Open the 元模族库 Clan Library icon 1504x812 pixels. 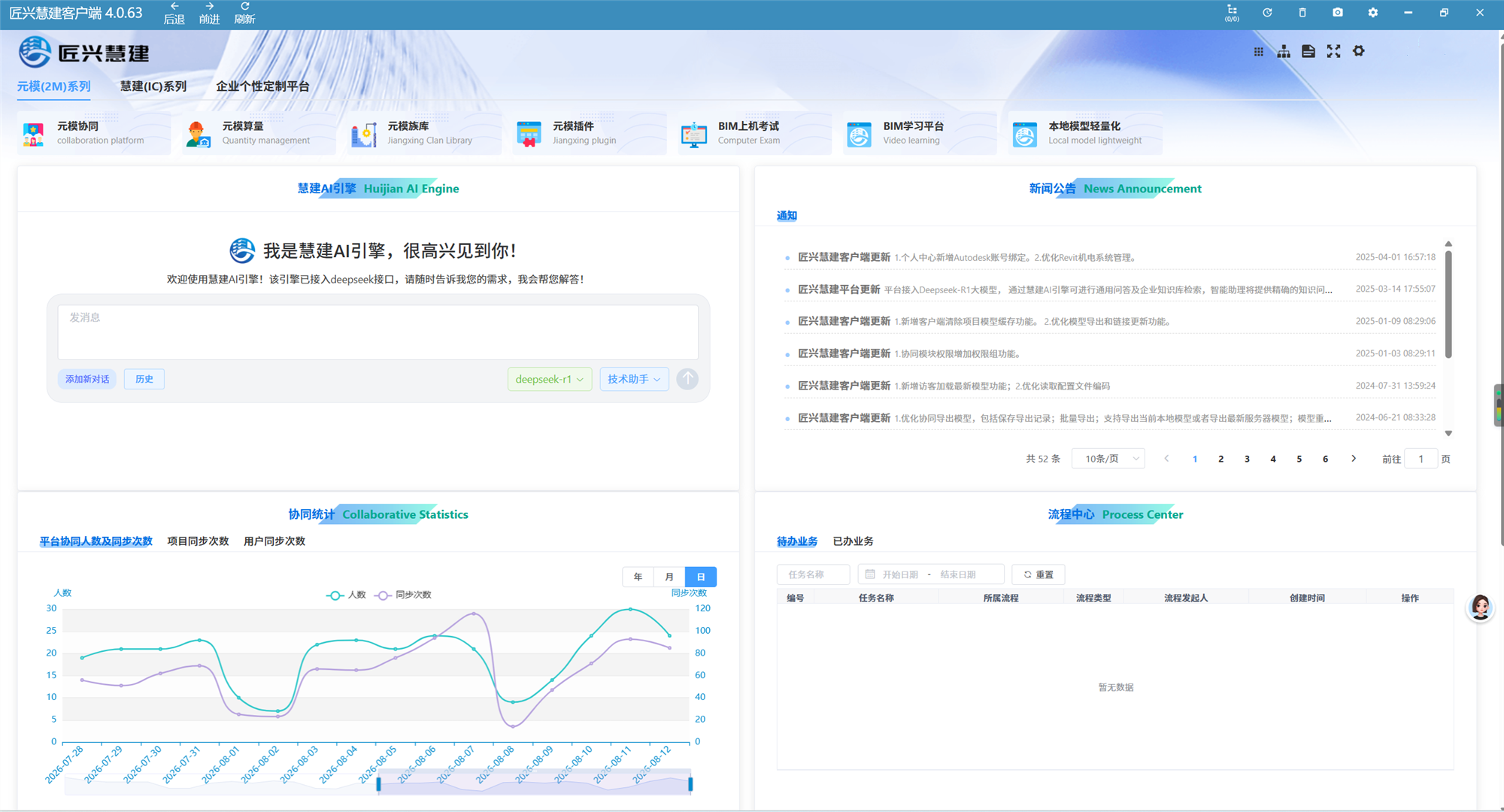pos(364,134)
